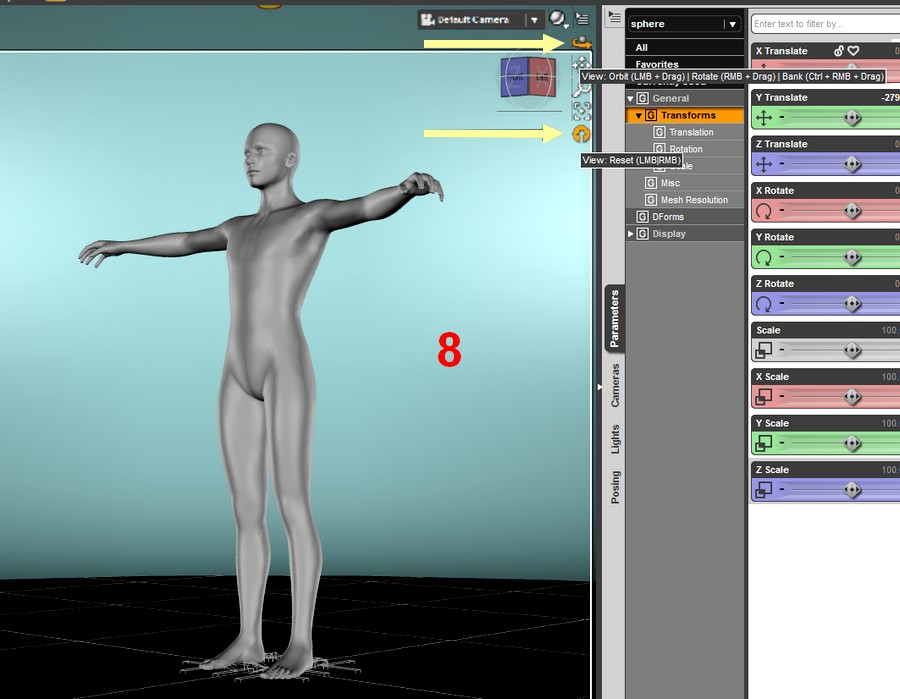
Task: Click the scale icon on Y Scale
Action: pyautogui.click(x=764, y=443)
